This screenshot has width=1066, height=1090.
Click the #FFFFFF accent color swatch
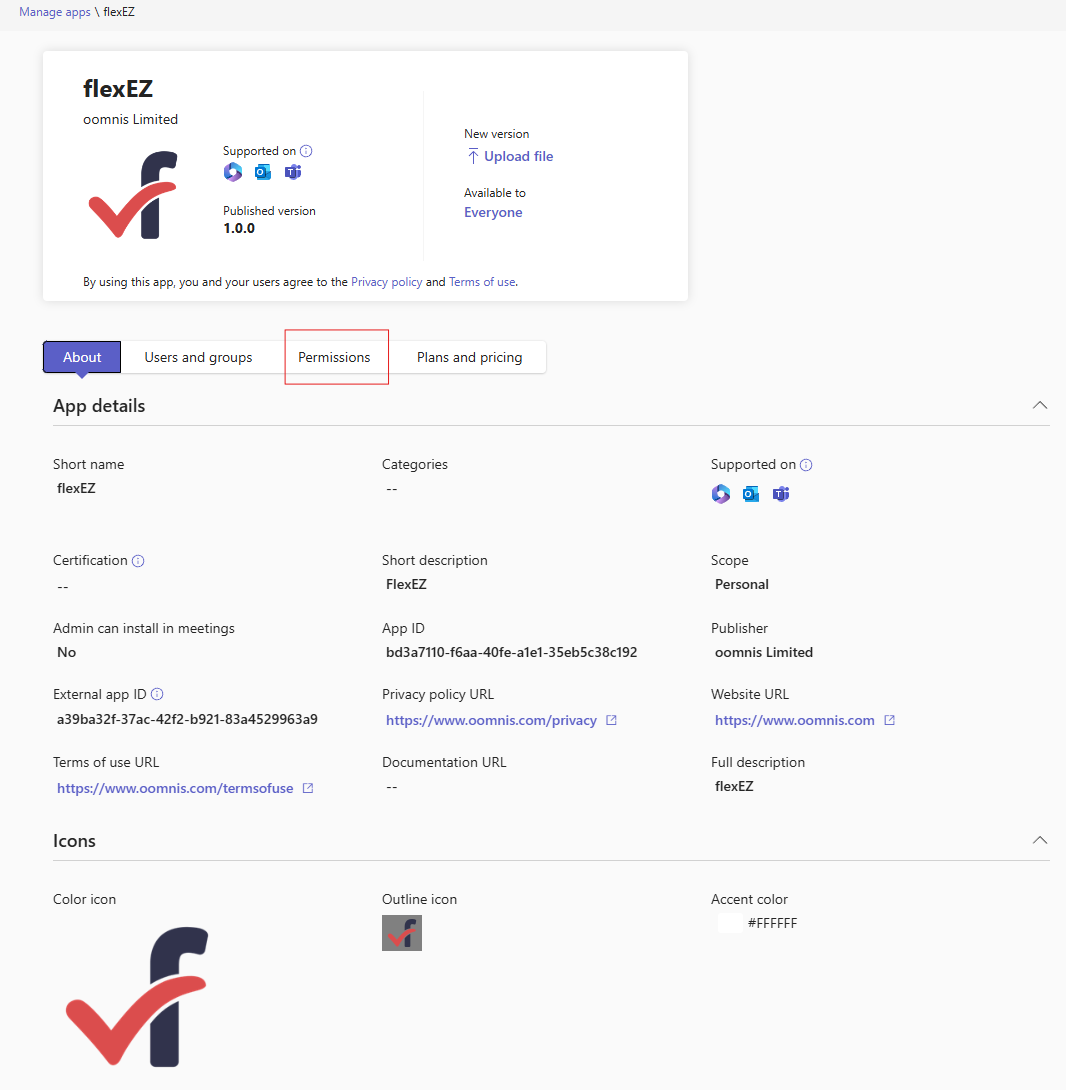729,923
